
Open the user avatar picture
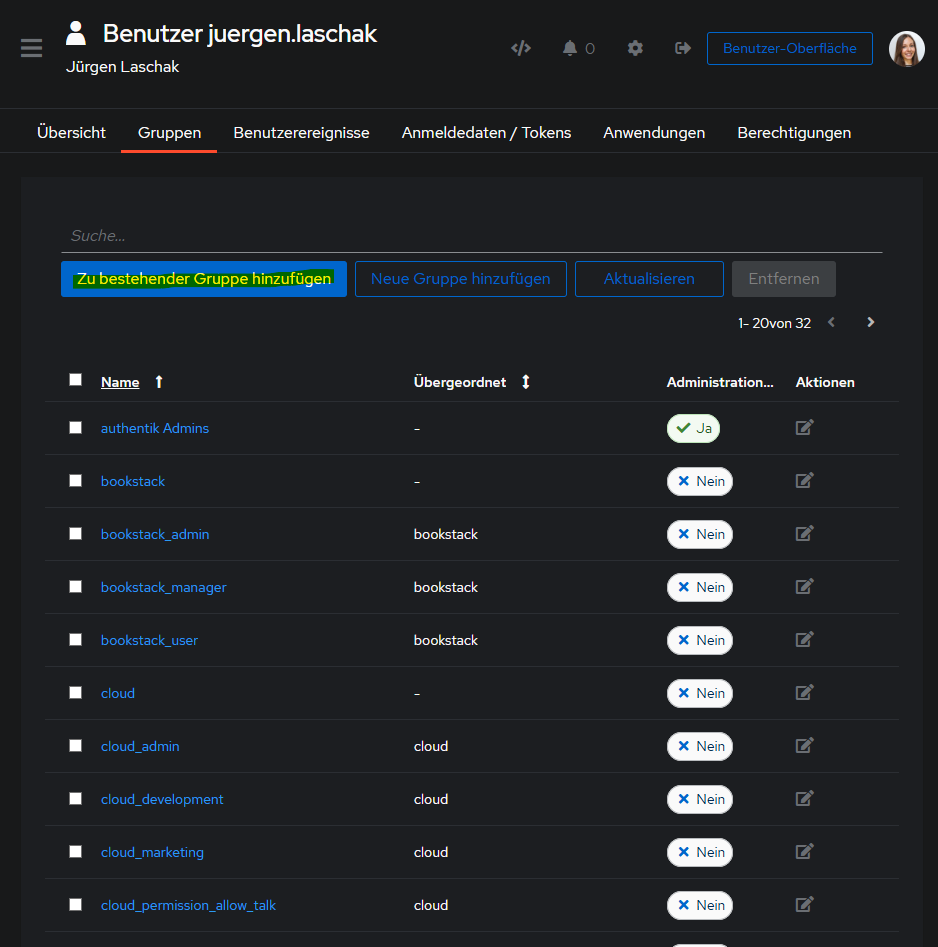(906, 49)
